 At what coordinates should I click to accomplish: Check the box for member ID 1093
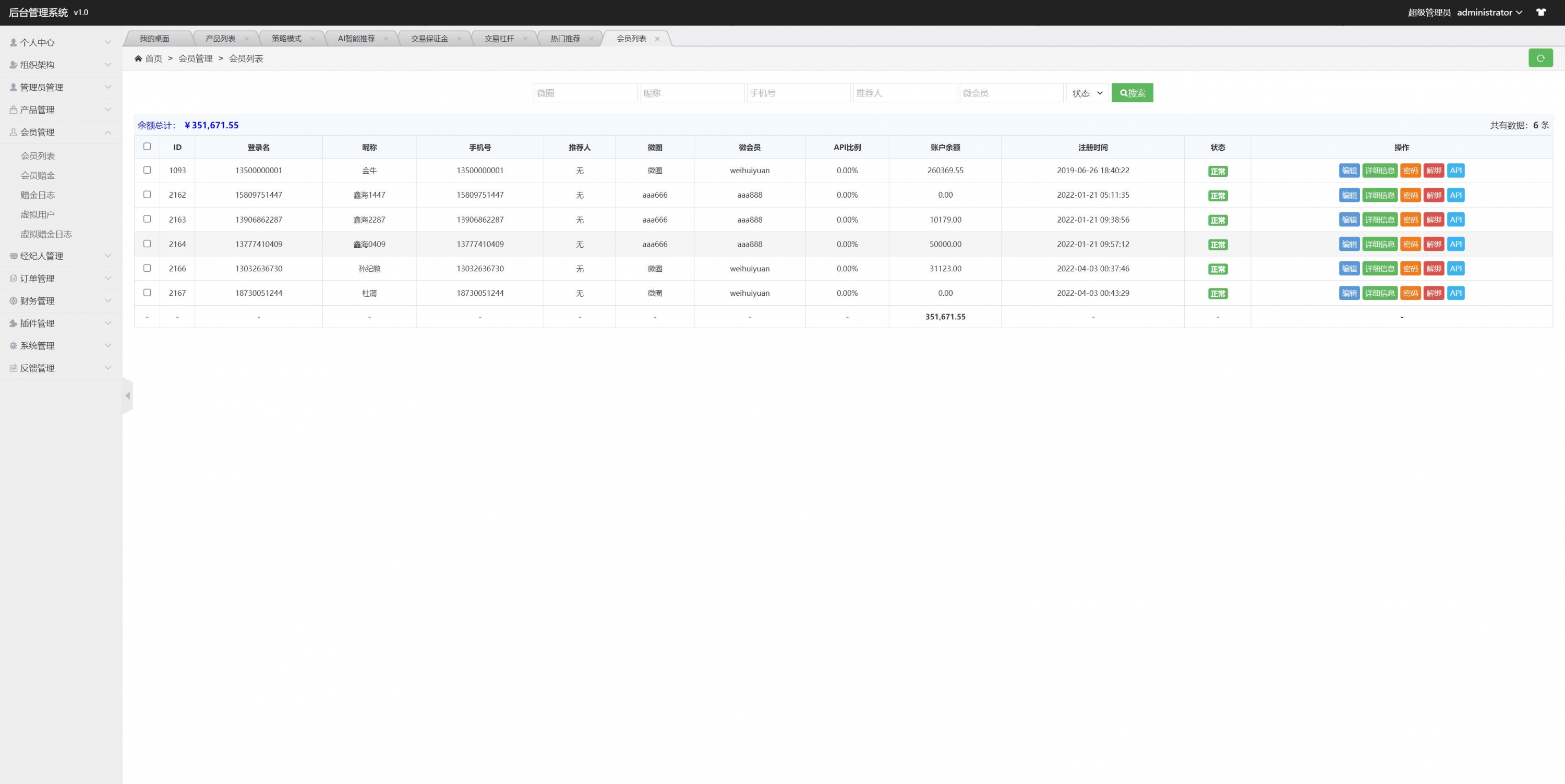coord(147,170)
